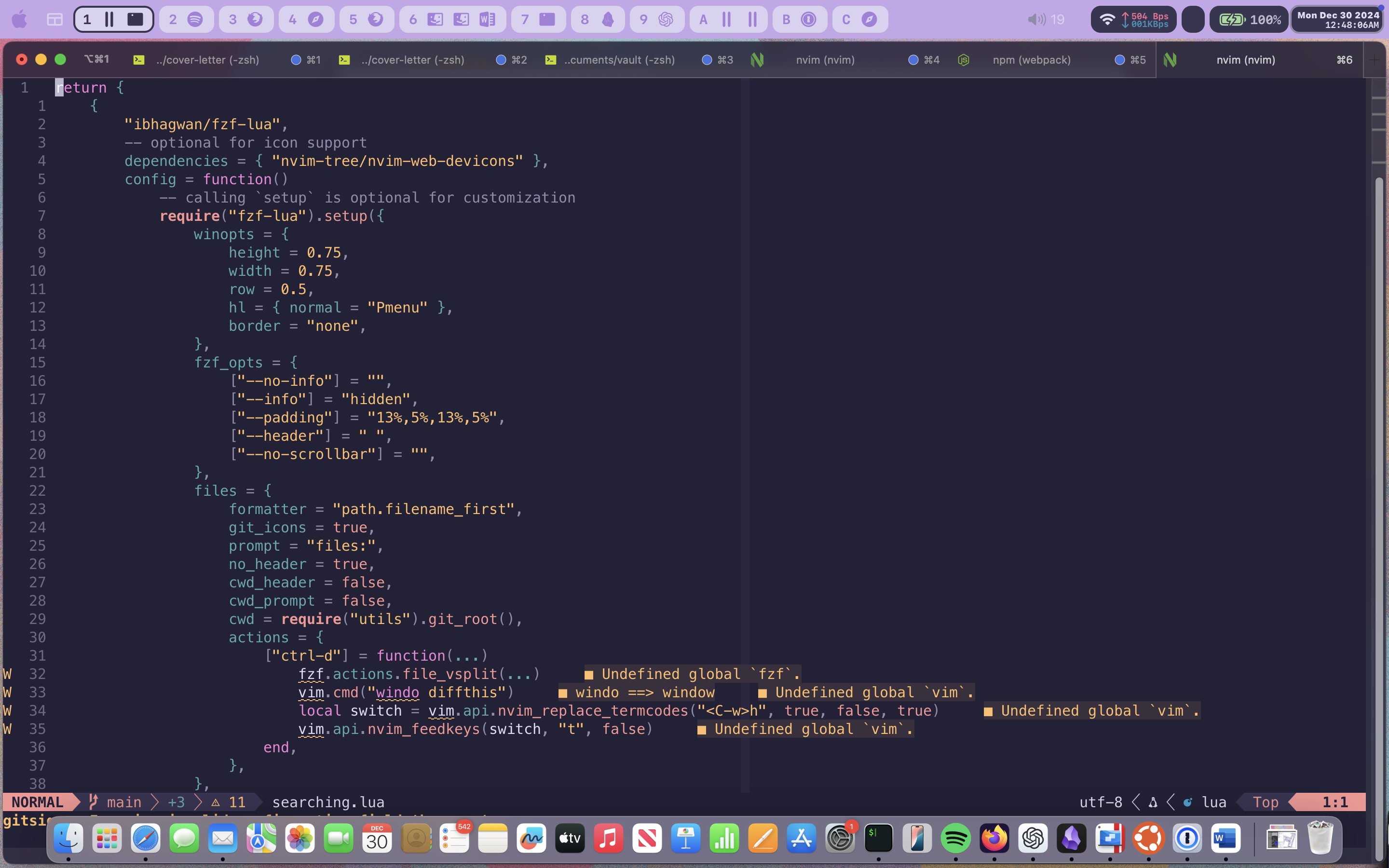Switch to npm (webpack) tab
This screenshot has height=868, width=1389.
coord(1050,60)
